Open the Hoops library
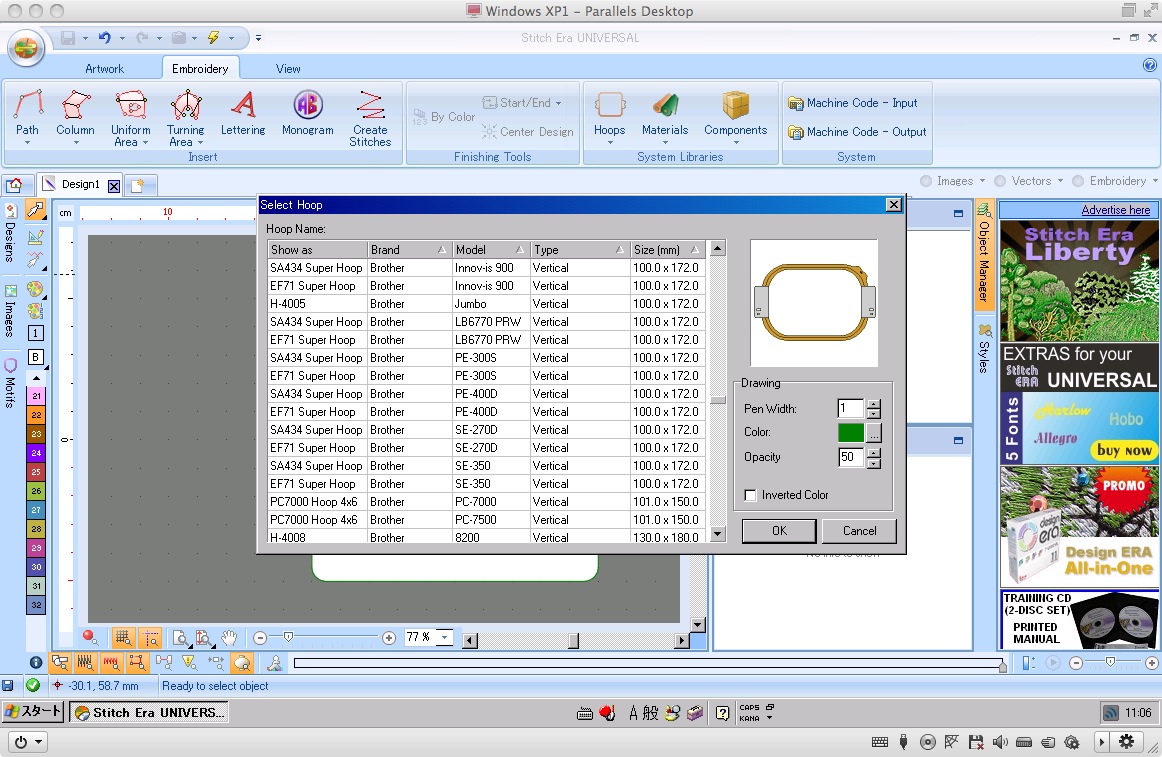This screenshot has height=757, width=1162. pyautogui.click(x=609, y=116)
